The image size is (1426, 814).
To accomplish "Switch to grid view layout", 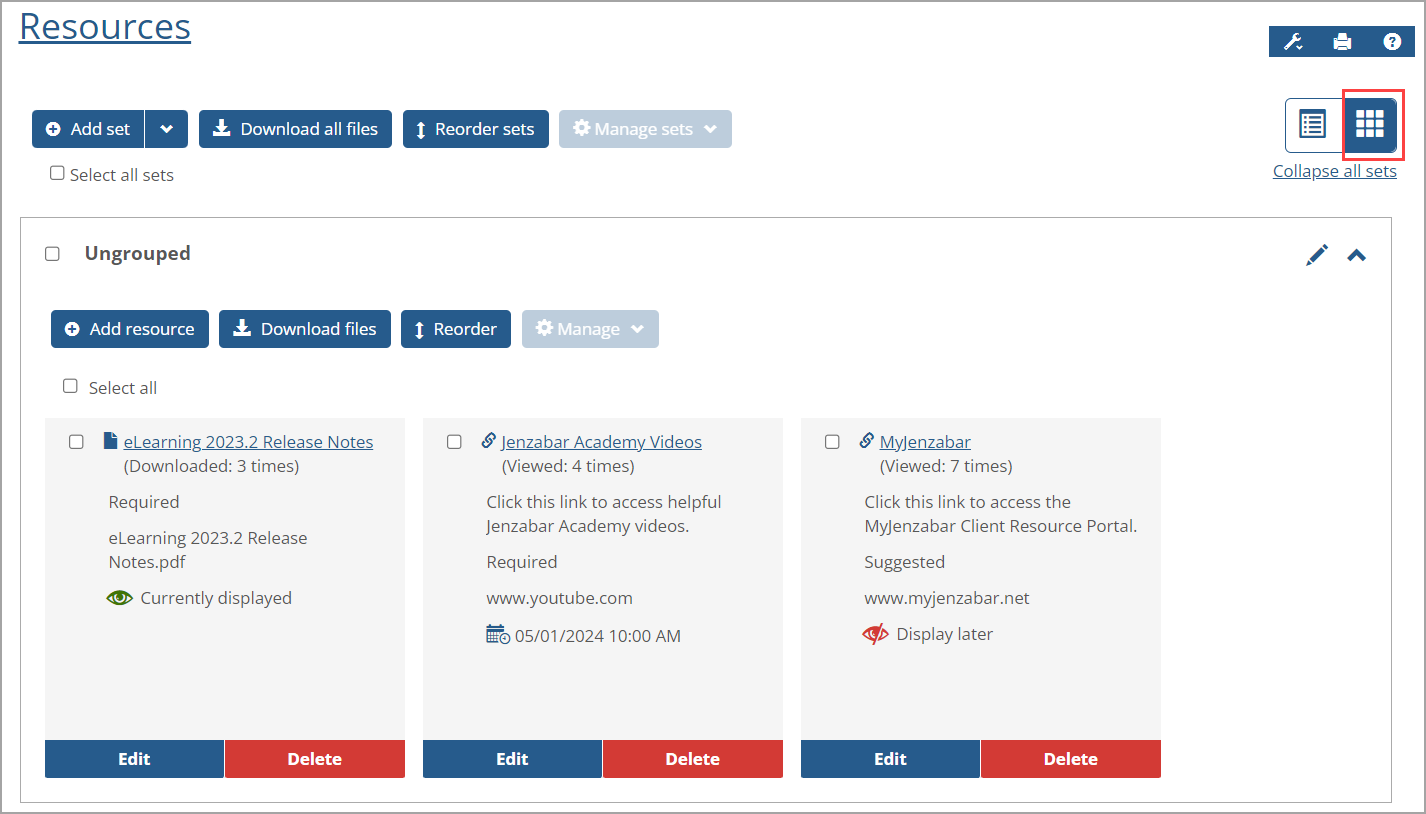I will coord(1371,124).
